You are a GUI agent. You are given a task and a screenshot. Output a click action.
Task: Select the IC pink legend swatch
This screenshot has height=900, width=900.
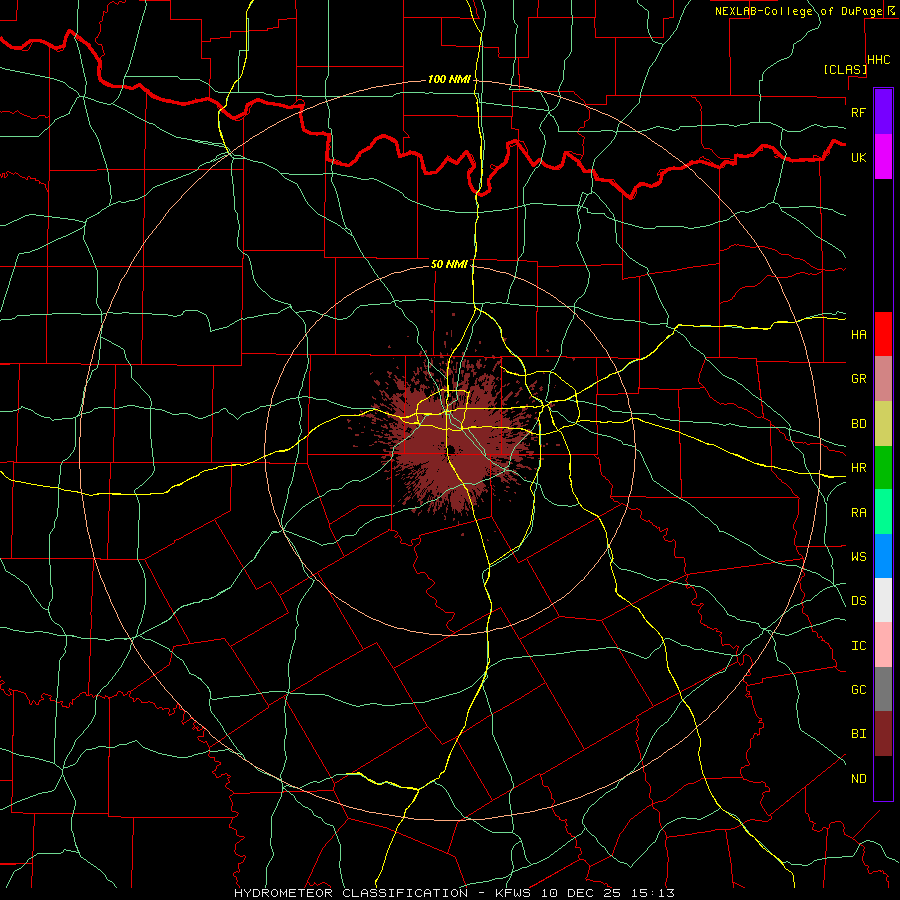pyautogui.click(x=883, y=645)
